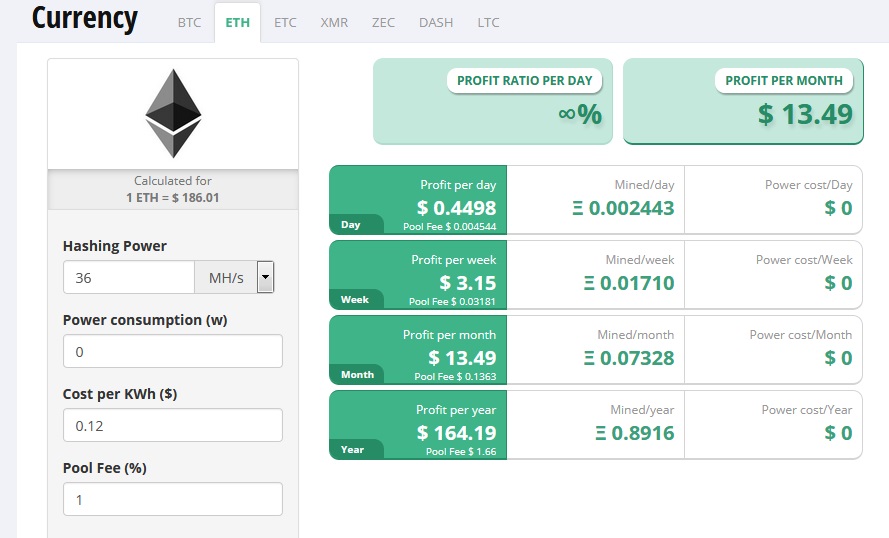Click the Power cost/Year $ 0 value
This screenshot has width=889, height=538.
point(838,433)
